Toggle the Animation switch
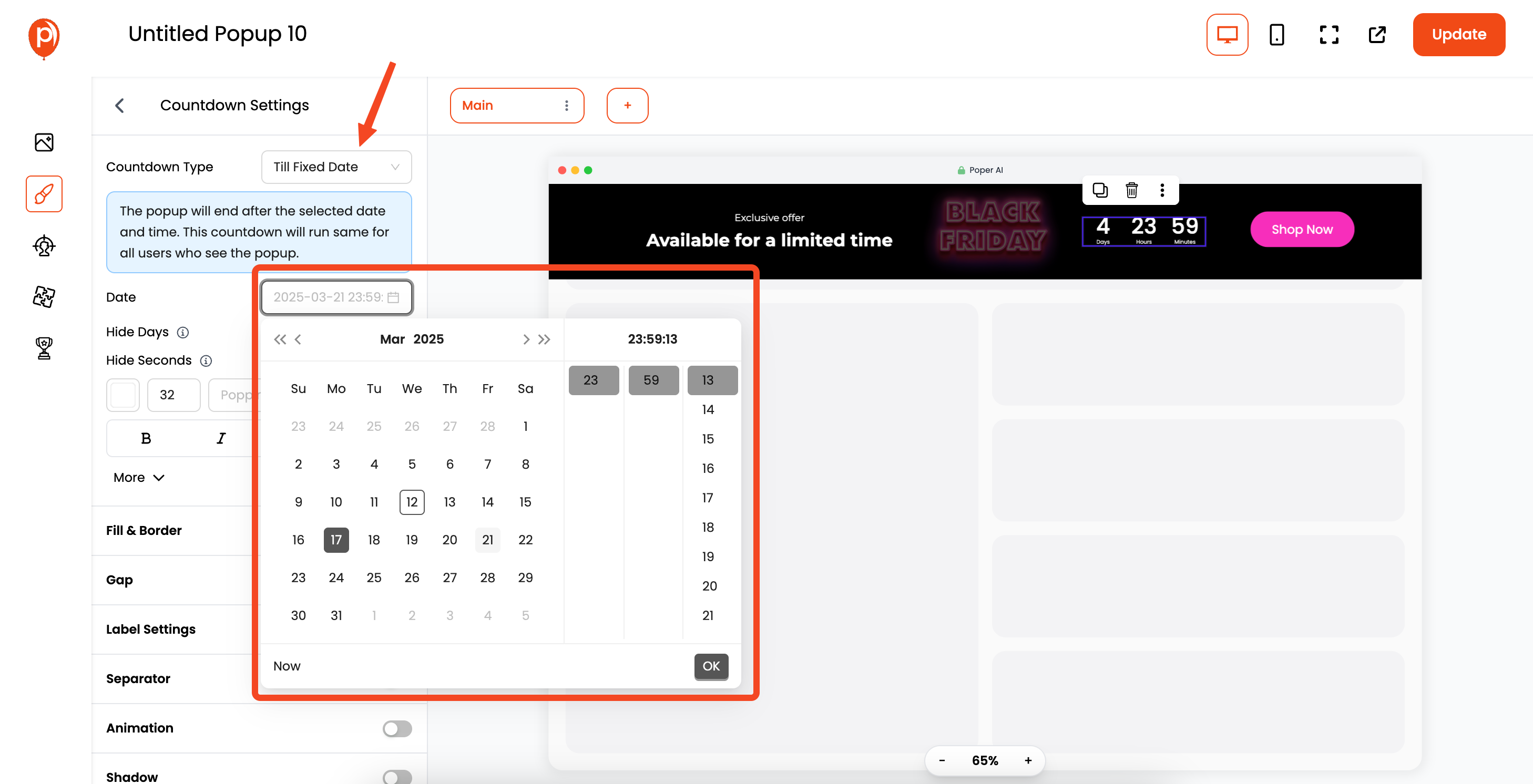1533x784 pixels. 397,728
